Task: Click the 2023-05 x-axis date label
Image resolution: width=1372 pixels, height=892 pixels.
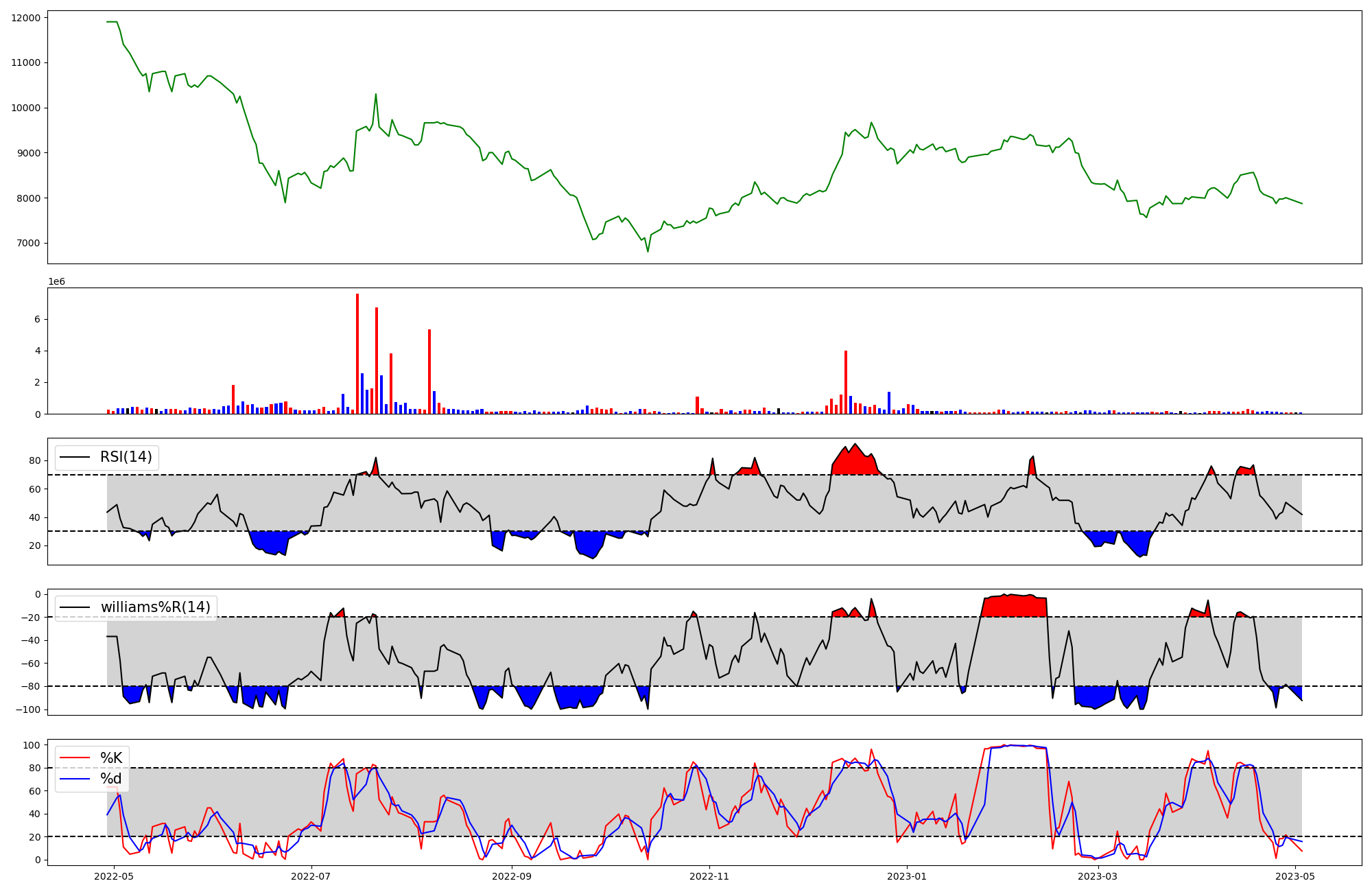Action: pos(1295,876)
